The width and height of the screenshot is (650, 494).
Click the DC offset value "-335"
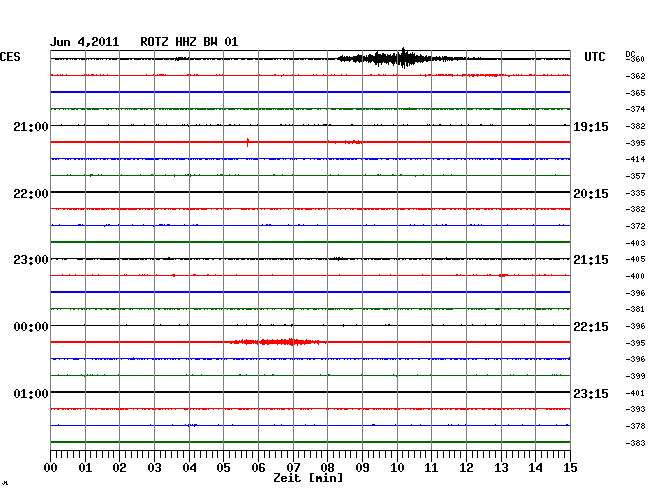[x=635, y=193]
